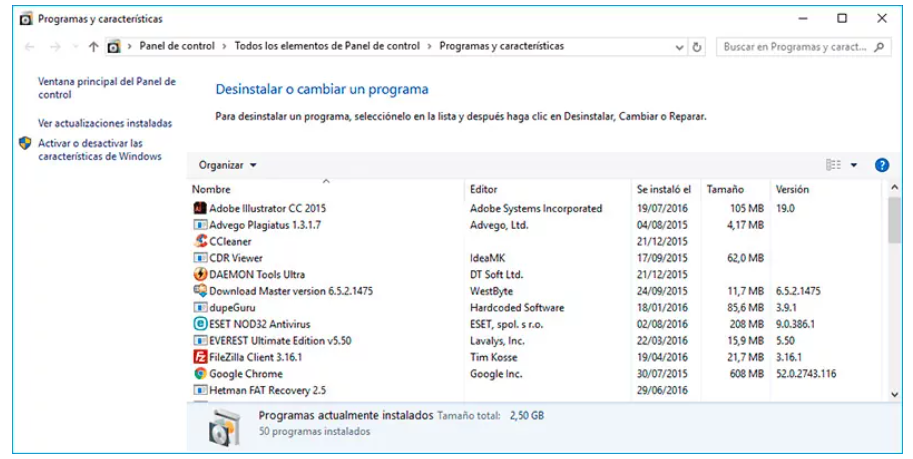The width and height of the screenshot is (913, 459).
Task: Go to Panel de control breadcrumb
Action: [177, 46]
